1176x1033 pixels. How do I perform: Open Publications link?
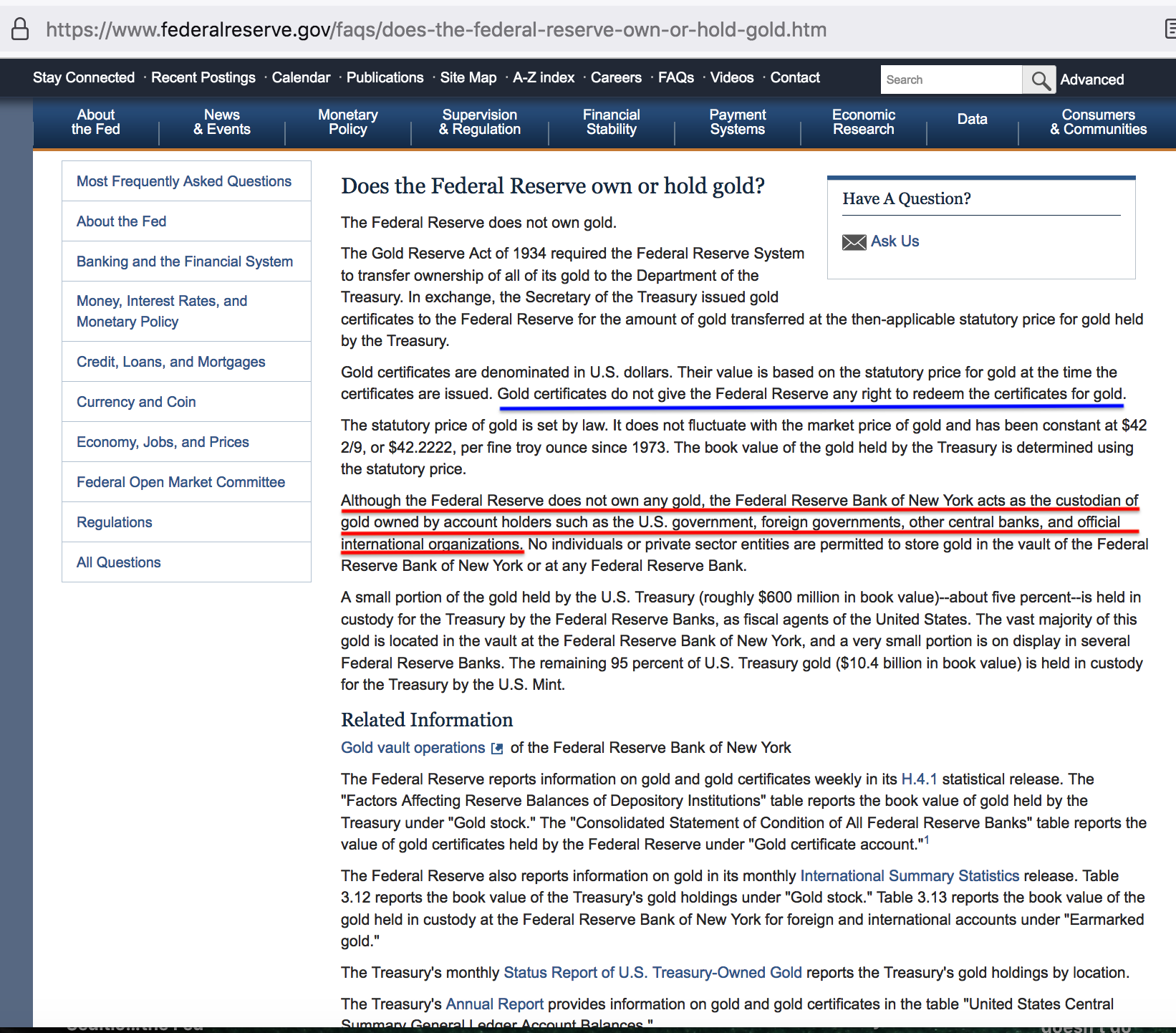[x=385, y=77]
